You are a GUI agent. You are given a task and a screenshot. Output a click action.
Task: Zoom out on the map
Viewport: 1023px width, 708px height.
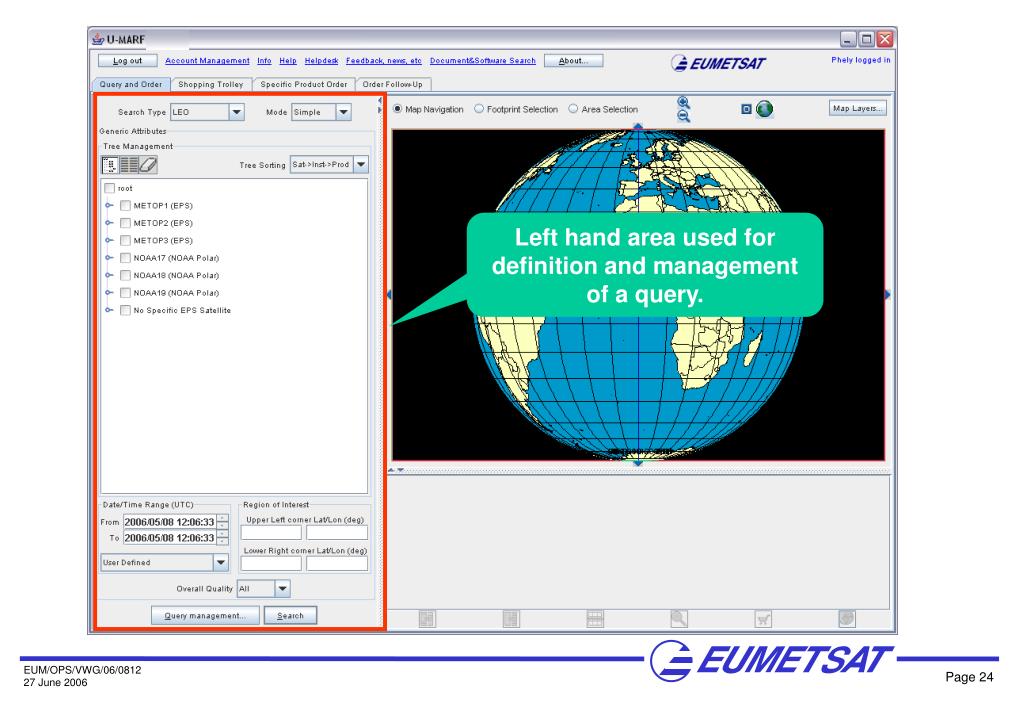tap(683, 116)
